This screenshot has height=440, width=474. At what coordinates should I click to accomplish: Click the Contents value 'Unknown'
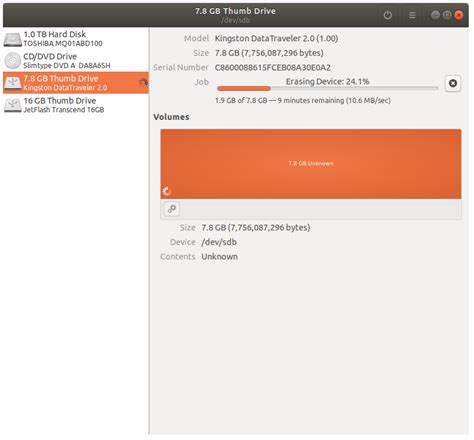tap(219, 257)
